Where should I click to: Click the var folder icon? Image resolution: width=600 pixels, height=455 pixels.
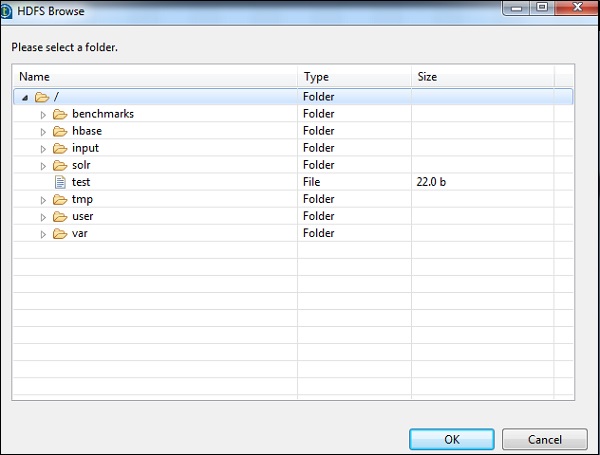[60, 233]
